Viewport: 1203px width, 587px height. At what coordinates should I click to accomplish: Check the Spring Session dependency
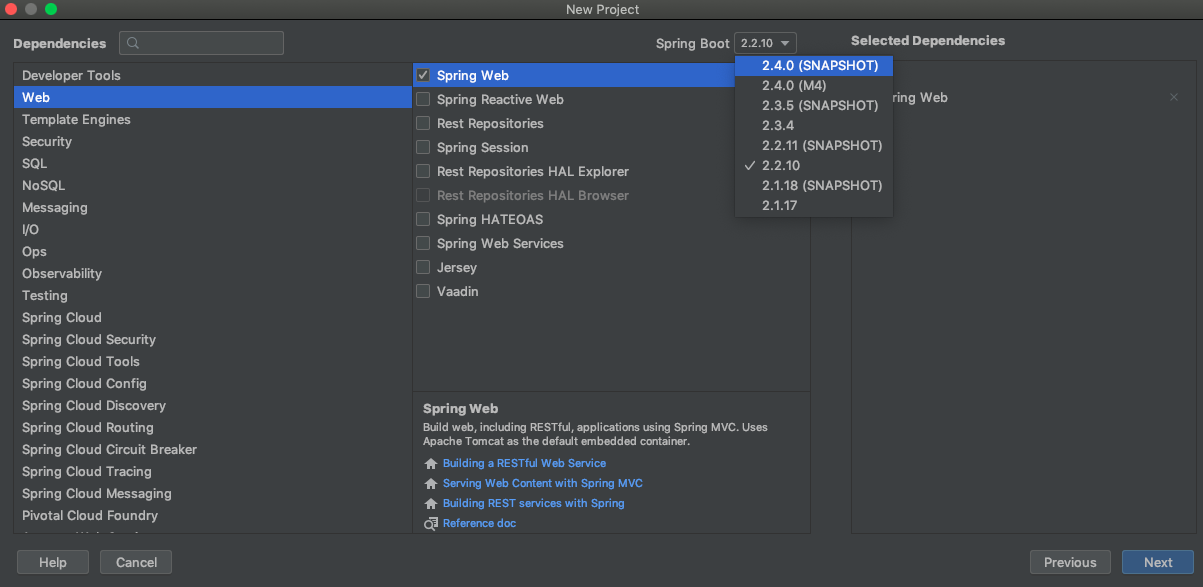tap(423, 147)
